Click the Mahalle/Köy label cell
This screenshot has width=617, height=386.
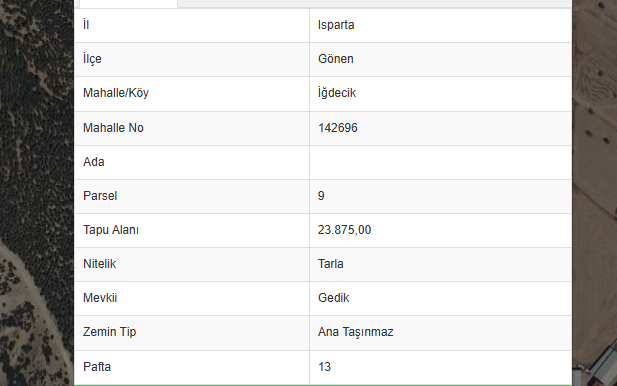coord(192,94)
